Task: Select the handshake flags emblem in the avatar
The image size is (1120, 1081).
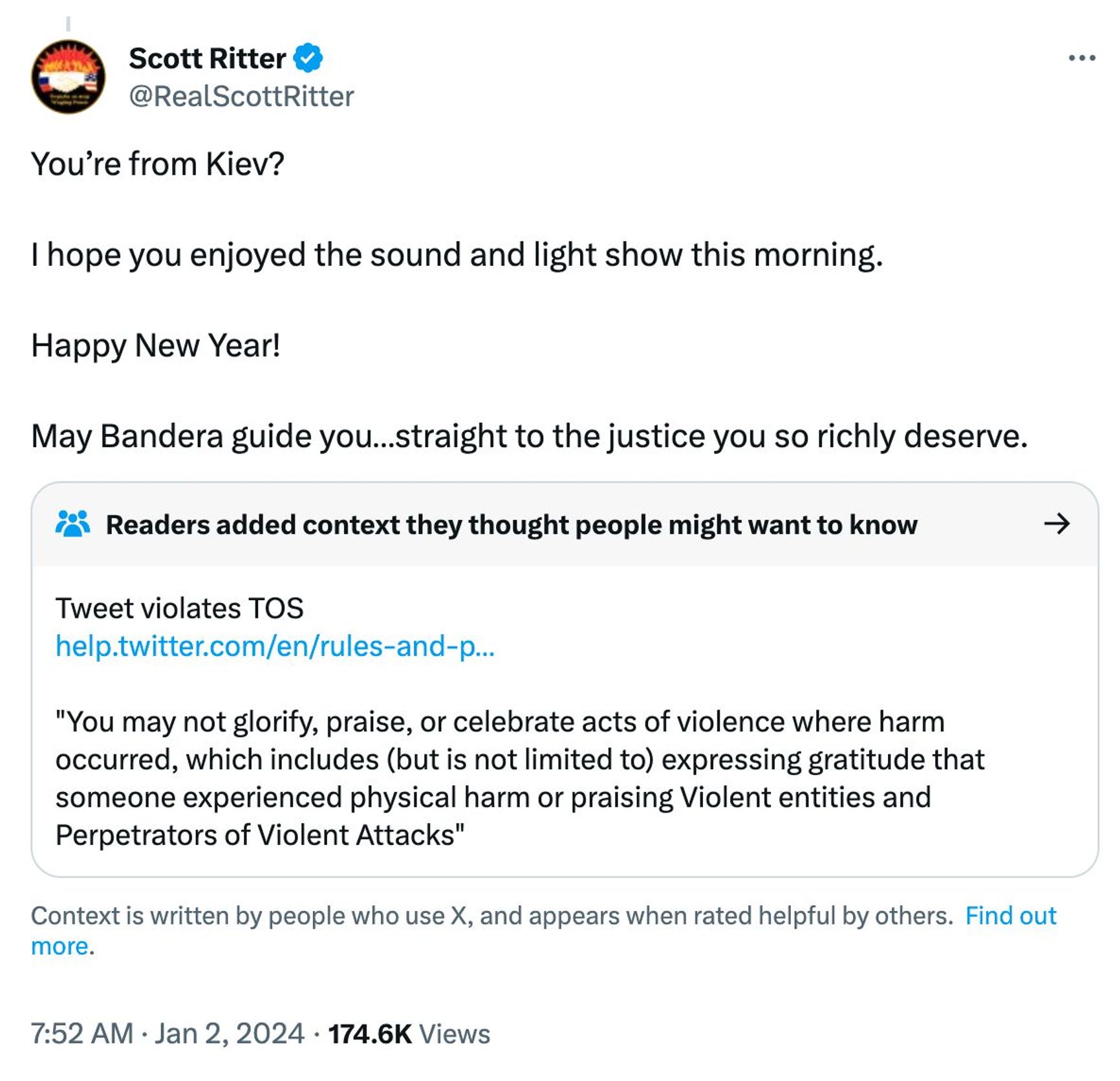Action: pyautogui.click(x=69, y=87)
